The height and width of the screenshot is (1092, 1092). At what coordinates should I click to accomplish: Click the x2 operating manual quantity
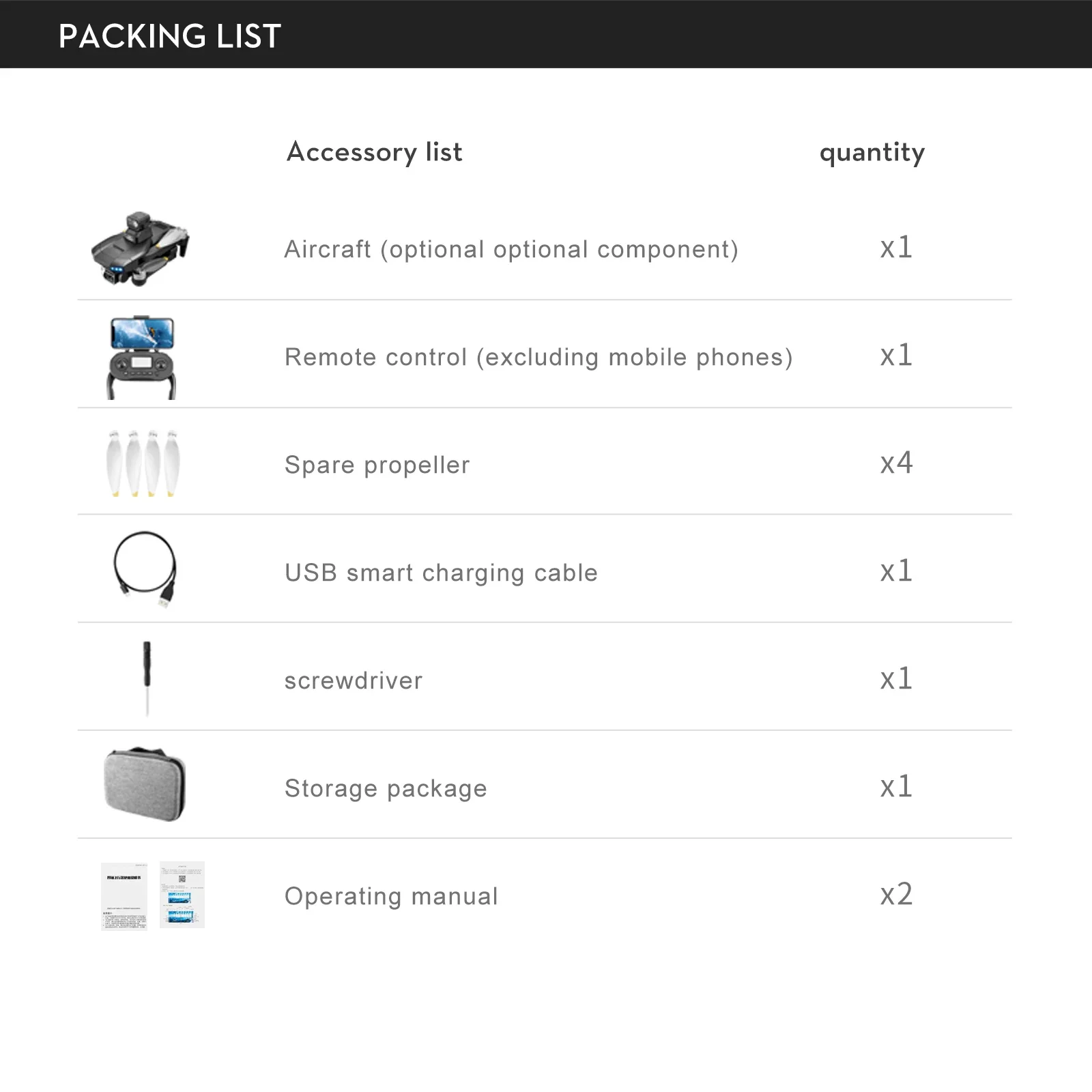point(896,895)
